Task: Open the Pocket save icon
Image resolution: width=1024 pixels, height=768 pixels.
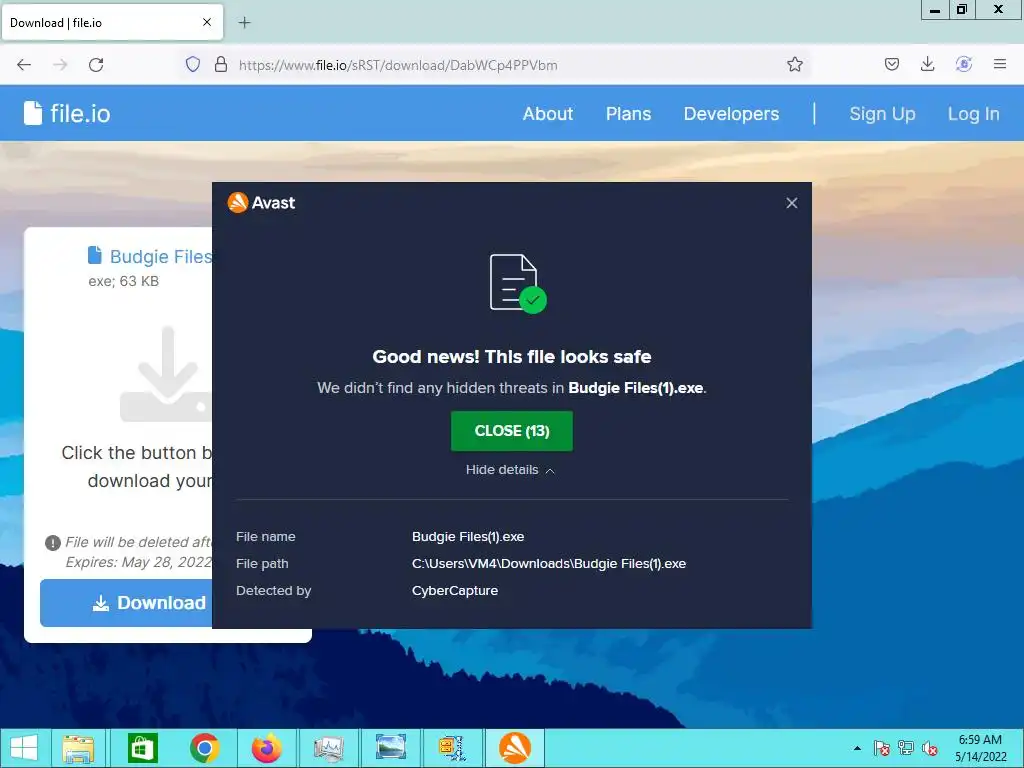Action: [892, 64]
